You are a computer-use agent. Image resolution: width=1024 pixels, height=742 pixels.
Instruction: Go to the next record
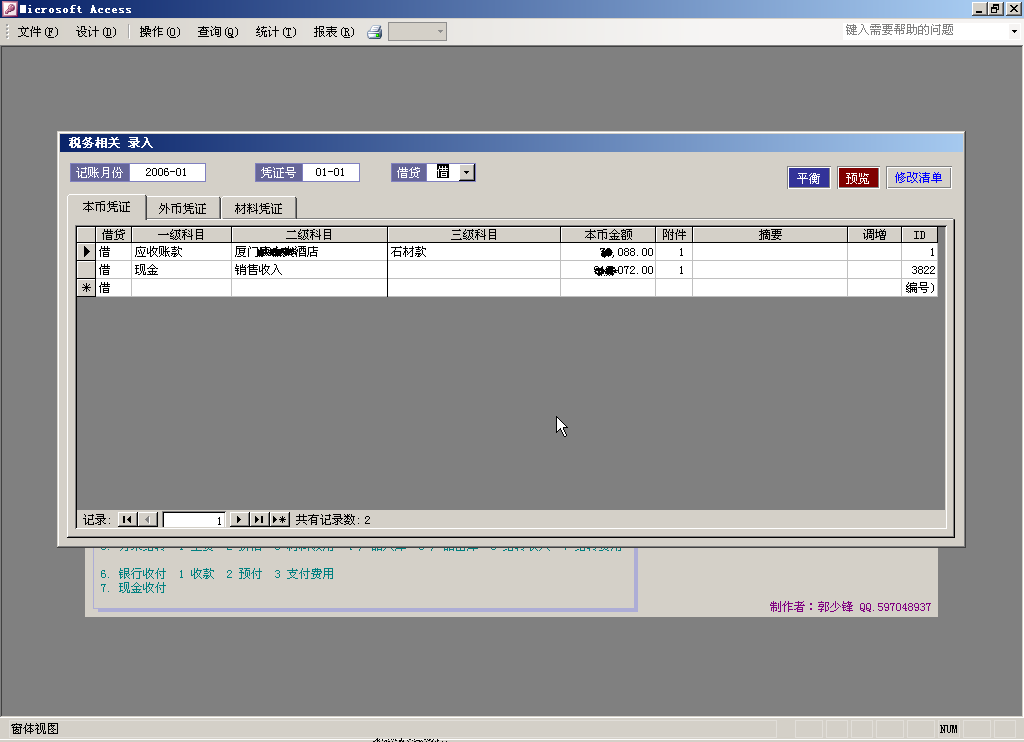[239, 519]
